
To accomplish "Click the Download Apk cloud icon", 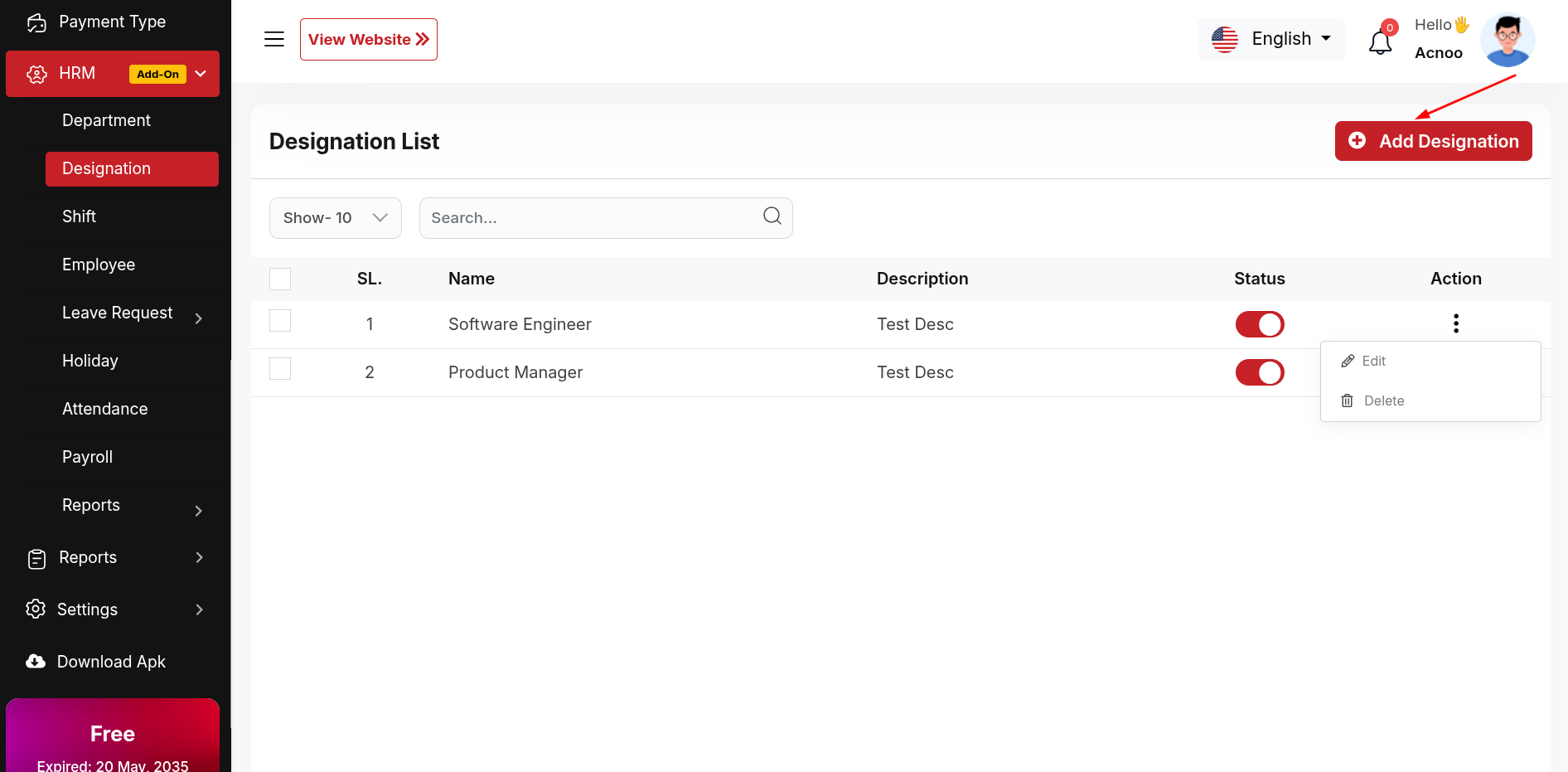I will (36, 662).
